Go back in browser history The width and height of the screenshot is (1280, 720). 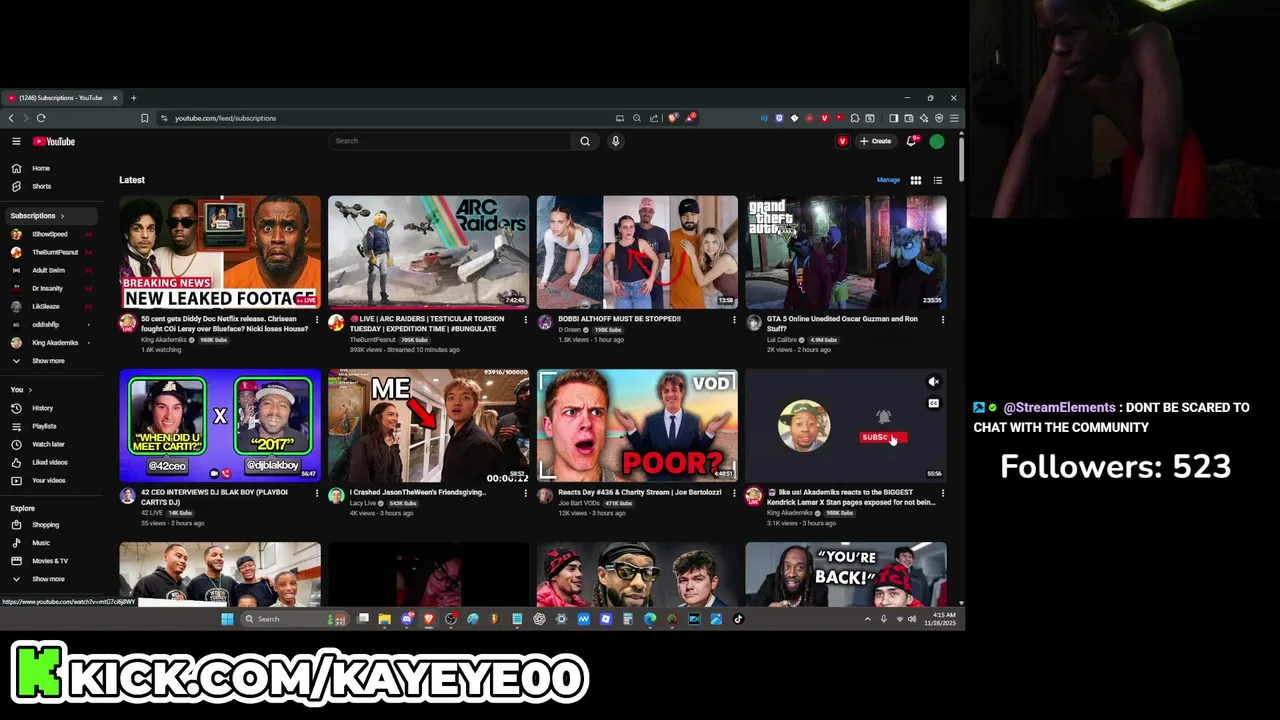point(11,118)
